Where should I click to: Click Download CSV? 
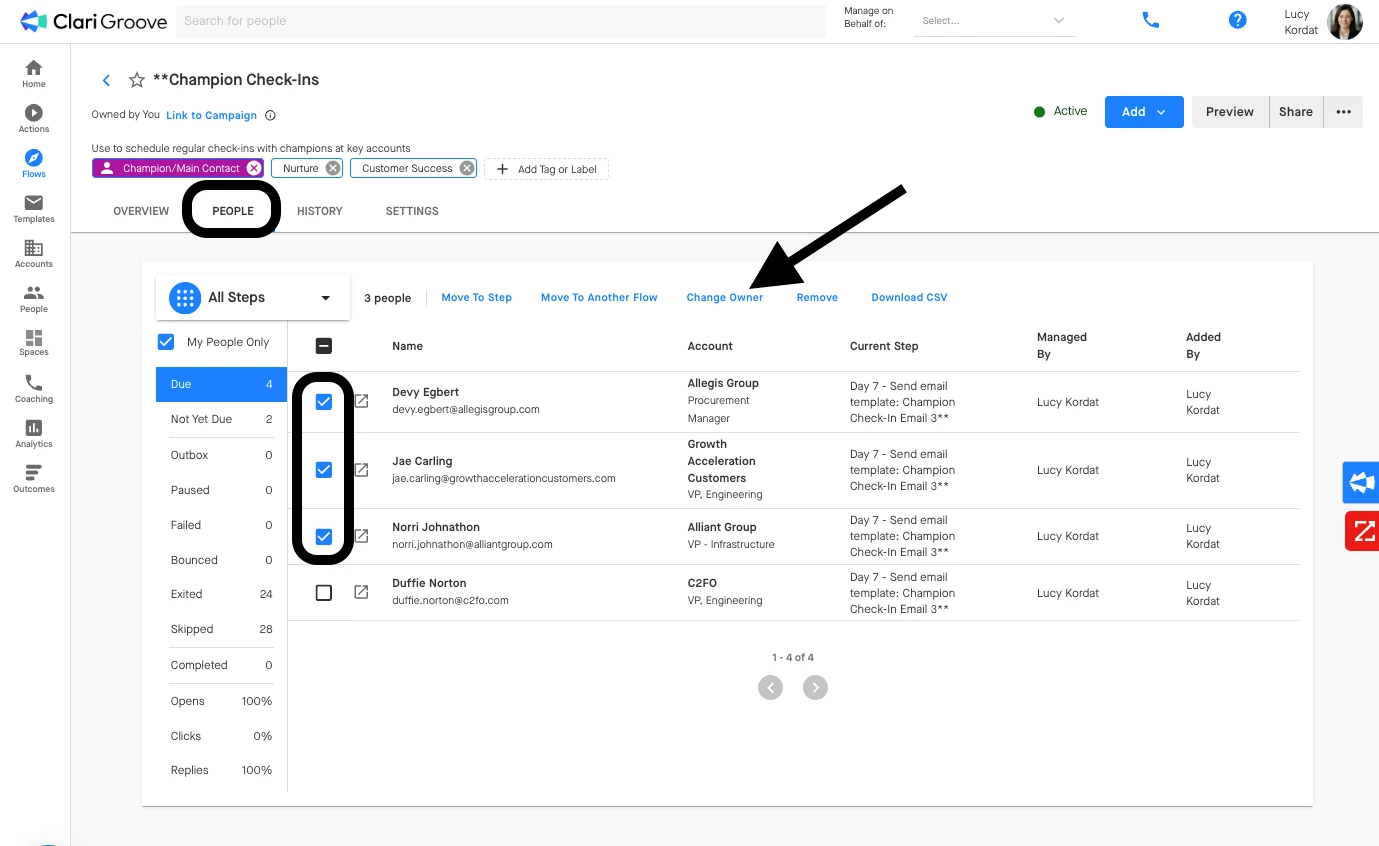(909, 297)
